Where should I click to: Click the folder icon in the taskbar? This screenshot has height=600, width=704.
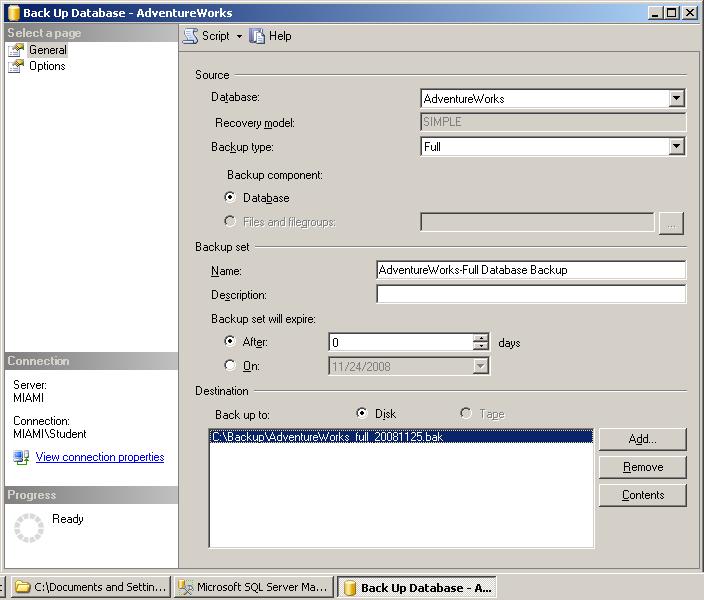[x=22, y=587]
